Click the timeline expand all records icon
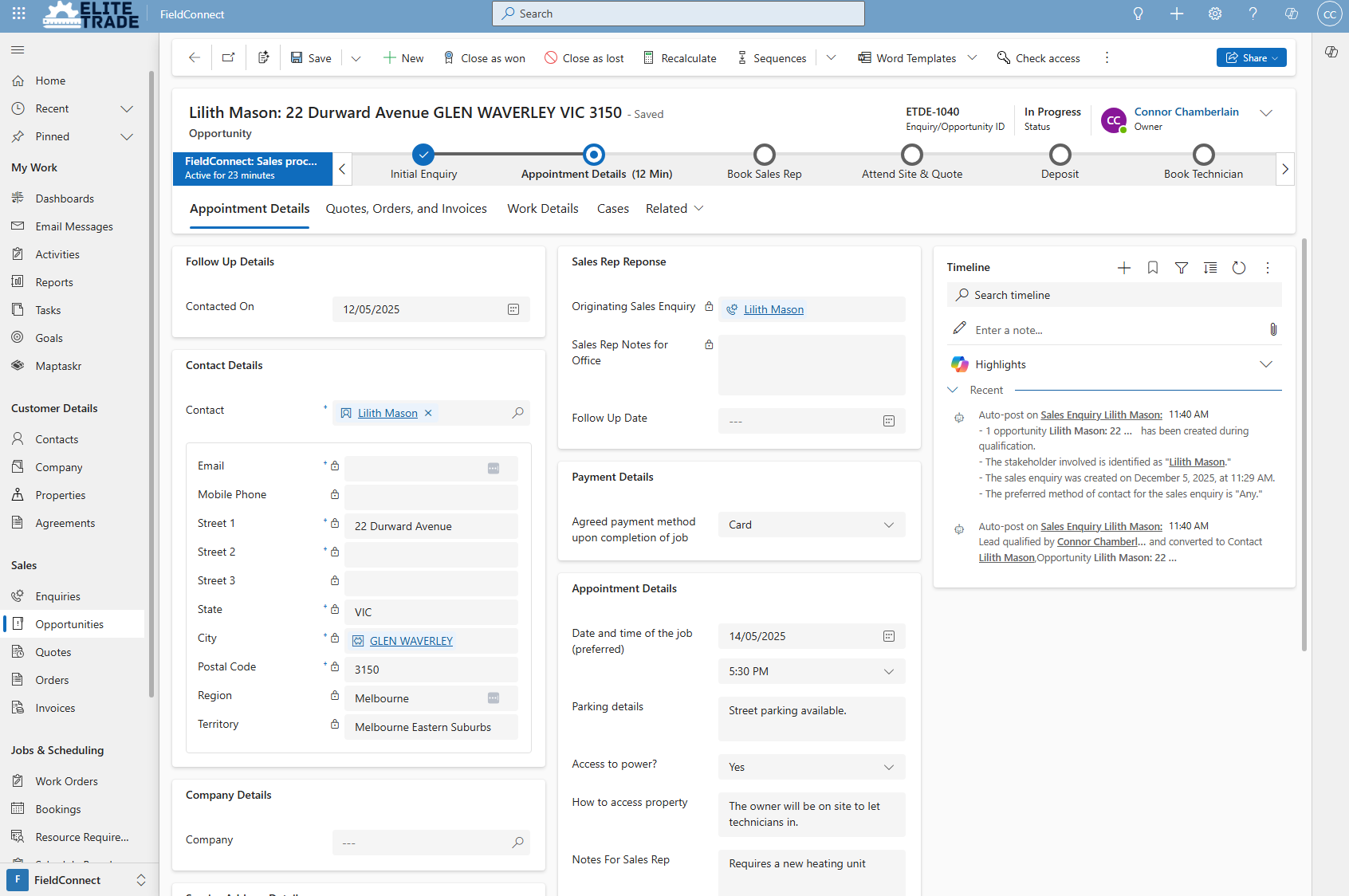 pyautogui.click(x=1210, y=268)
